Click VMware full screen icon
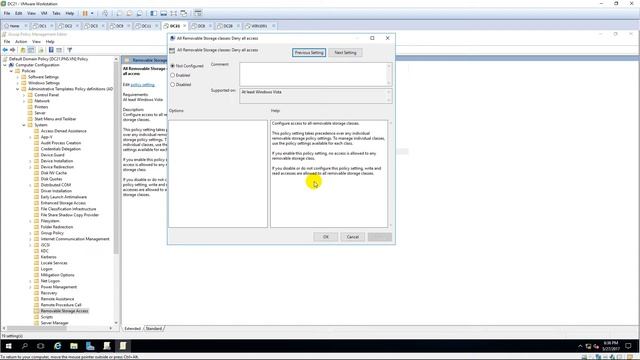 [x=173, y=13]
